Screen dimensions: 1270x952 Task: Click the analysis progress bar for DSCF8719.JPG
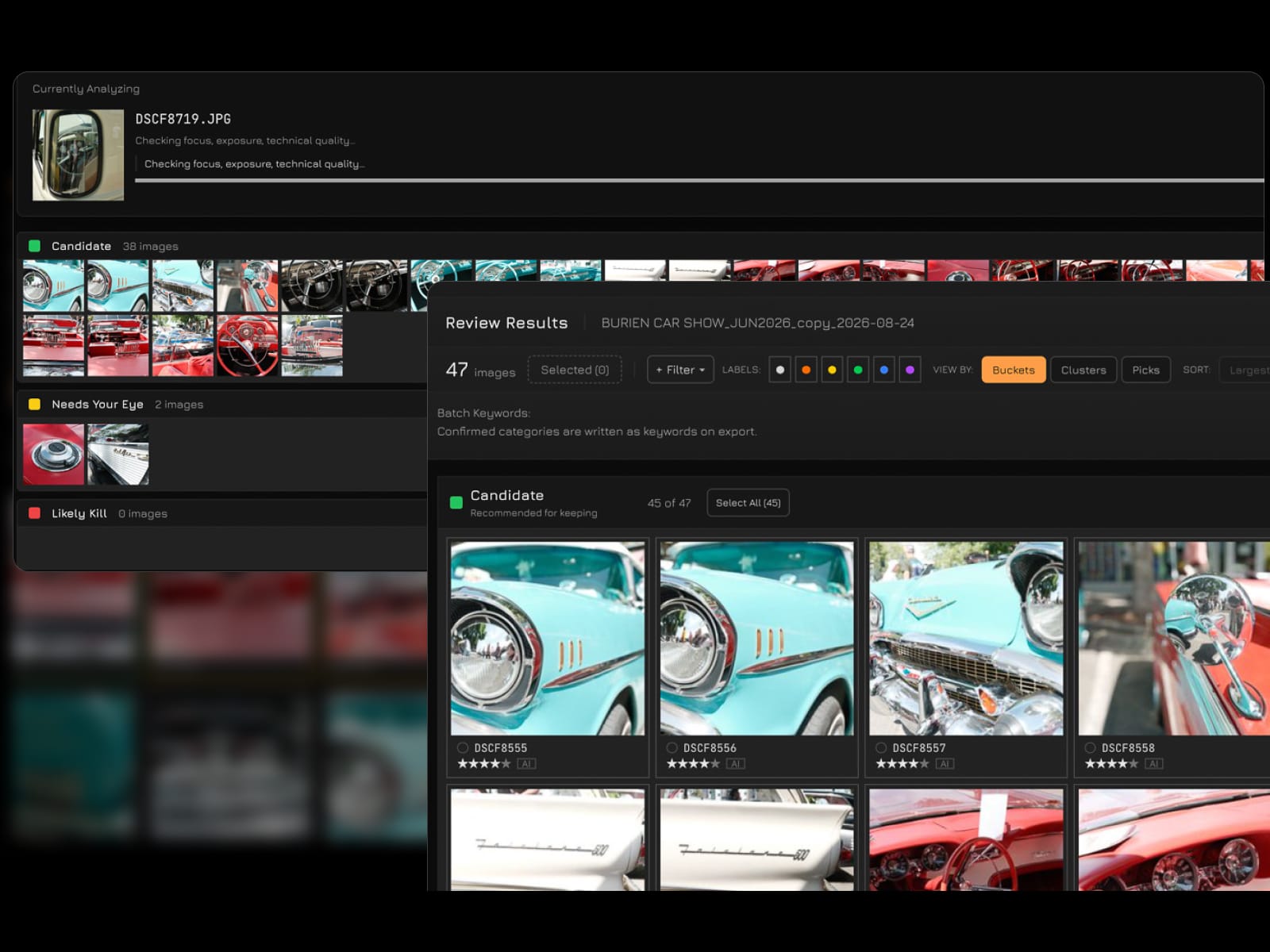tap(699, 181)
